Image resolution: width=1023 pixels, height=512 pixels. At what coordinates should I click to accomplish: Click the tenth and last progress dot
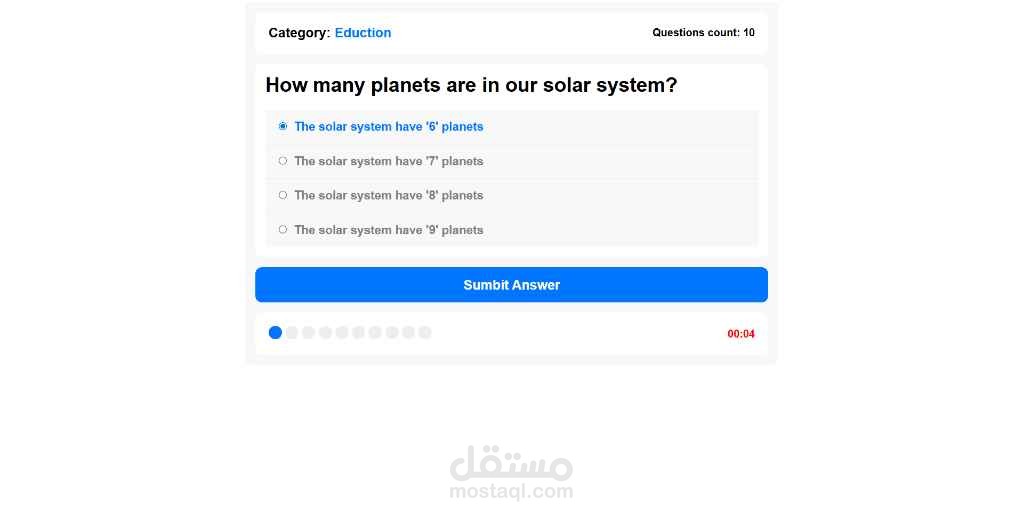pyautogui.click(x=425, y=333)
